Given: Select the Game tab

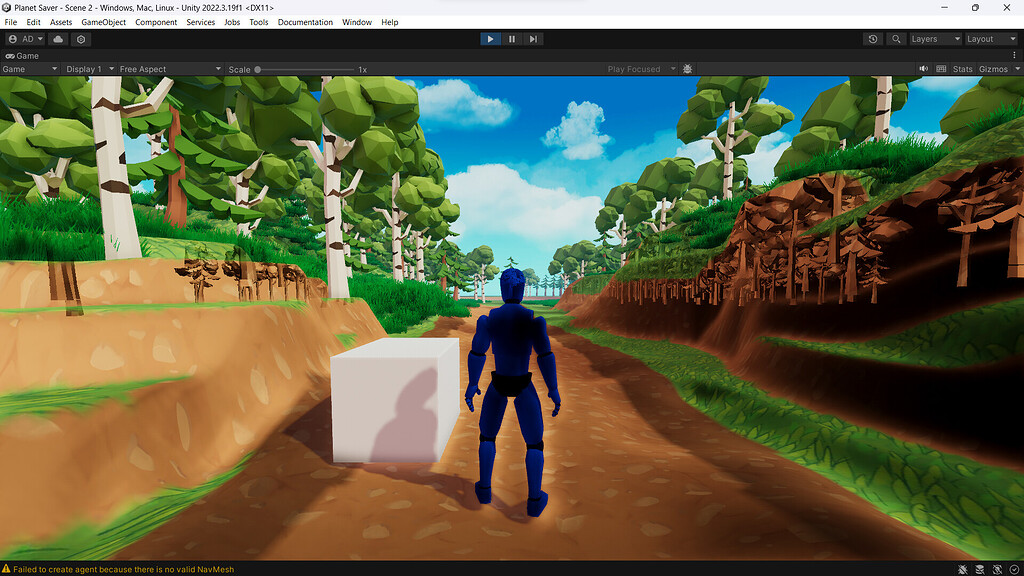Looking at the screenshot, I should pos(26,56).
